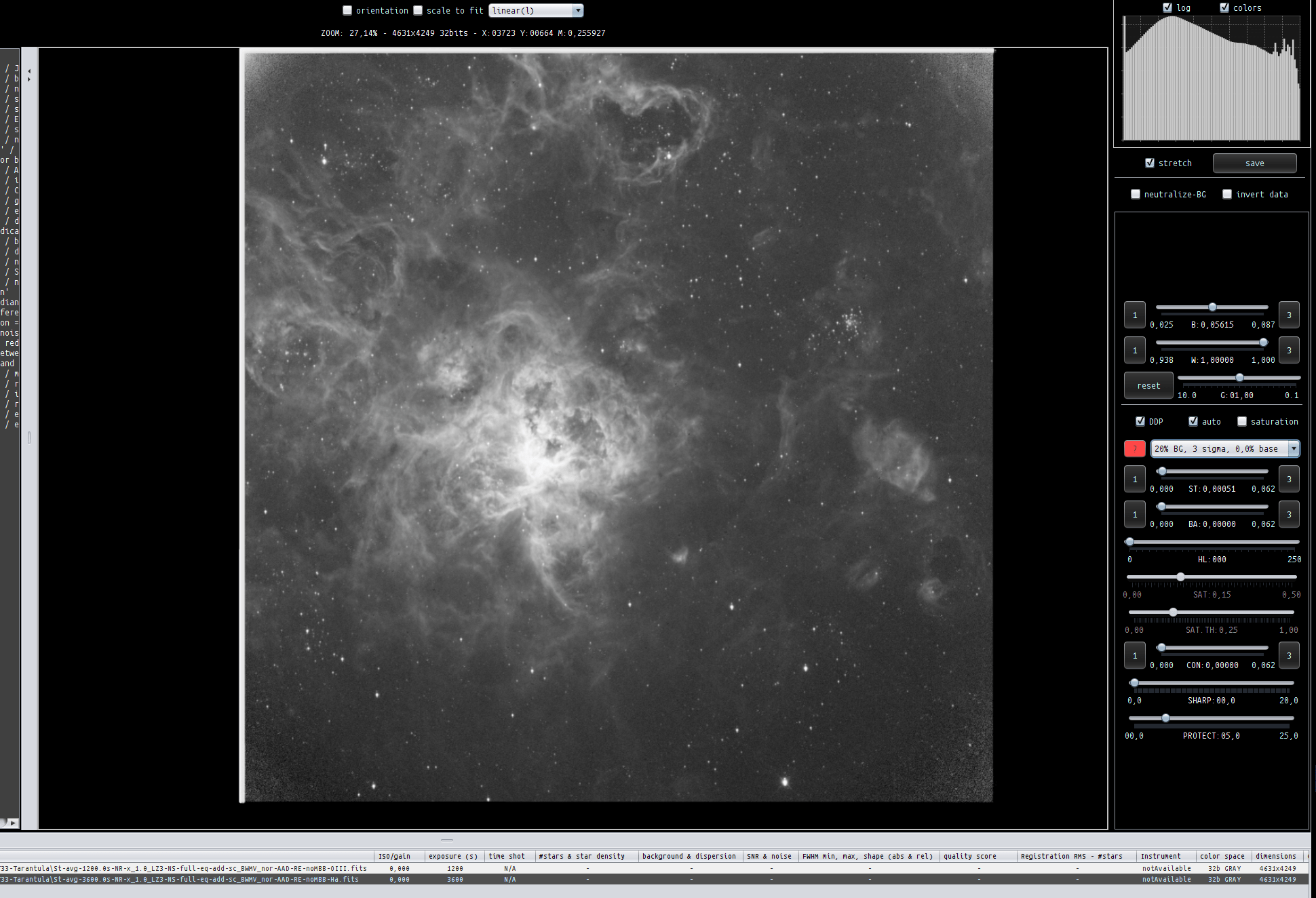Click the 'exposure (s)' column header
The height and width of the screenshot is (898, 1316).
[453, 856]
